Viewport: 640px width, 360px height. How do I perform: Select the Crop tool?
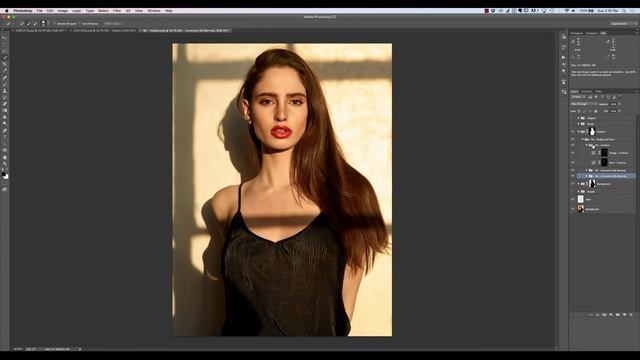point(5,64)
